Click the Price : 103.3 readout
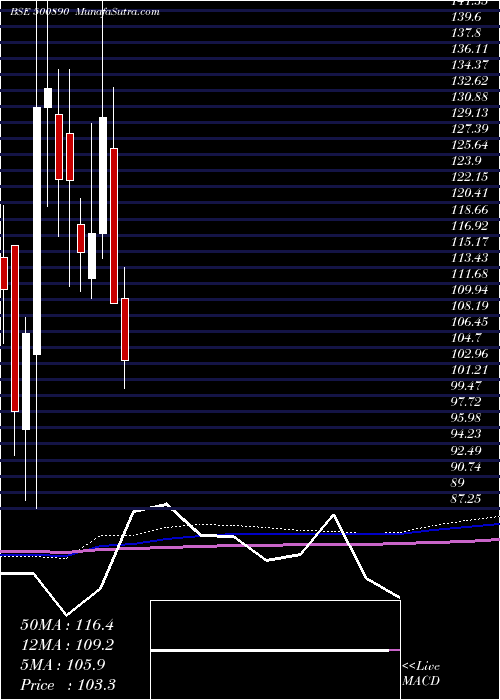This screenshot has width=500, height=700. 67,685
